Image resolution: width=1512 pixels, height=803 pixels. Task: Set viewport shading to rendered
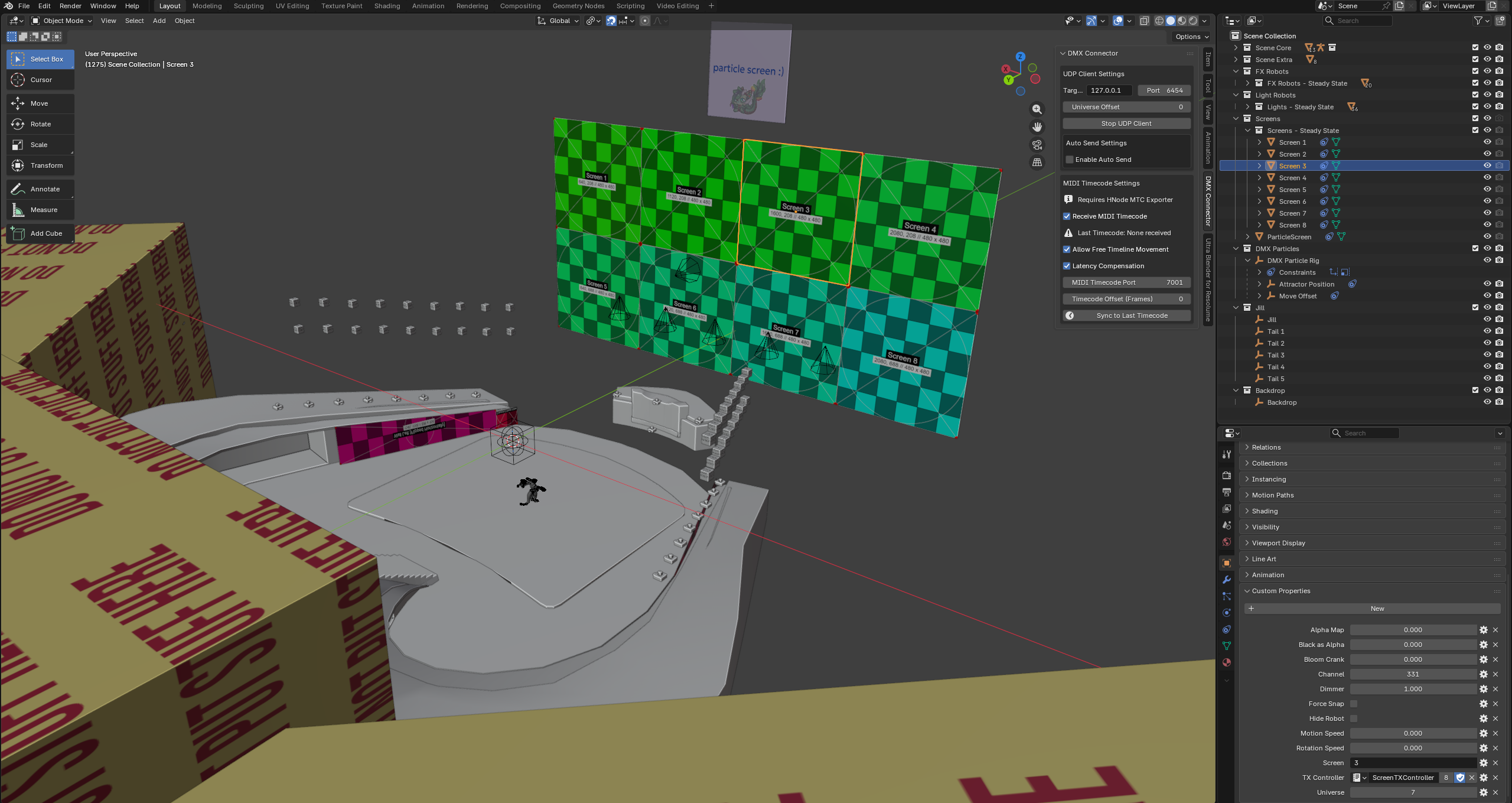[1193, 21]
